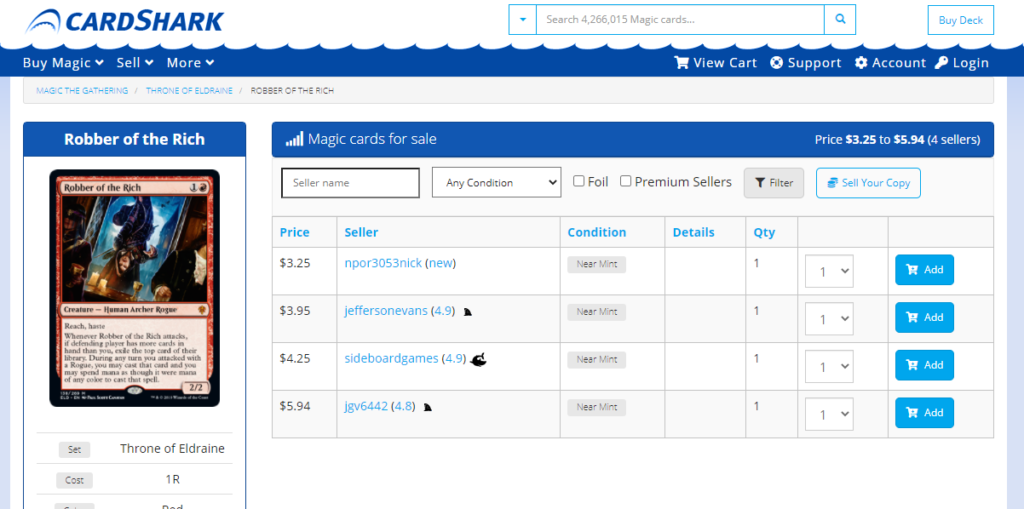
Task: Enable the Foil checkbox
Action: [579, 181]
